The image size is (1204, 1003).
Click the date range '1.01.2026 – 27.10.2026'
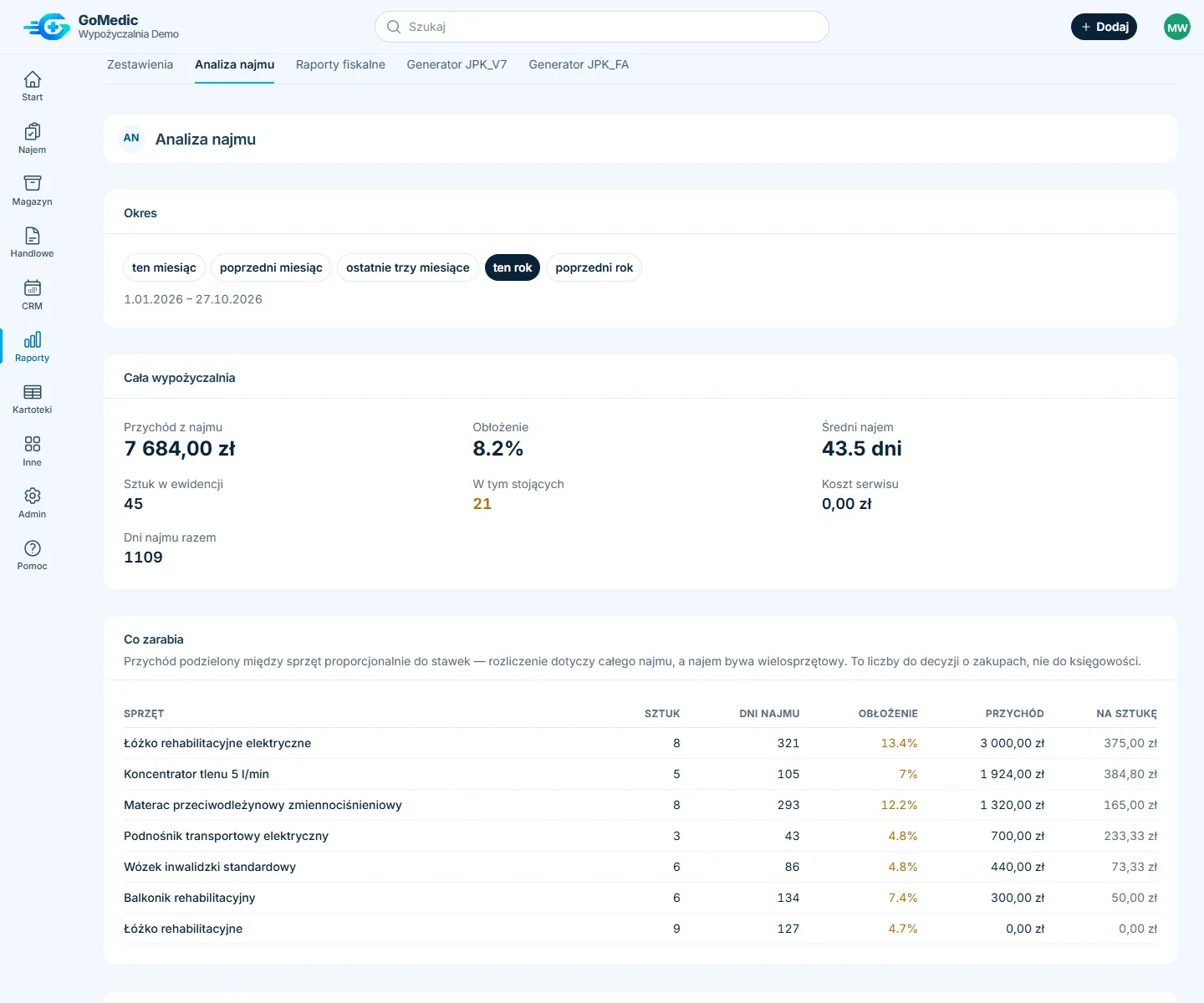193,299
